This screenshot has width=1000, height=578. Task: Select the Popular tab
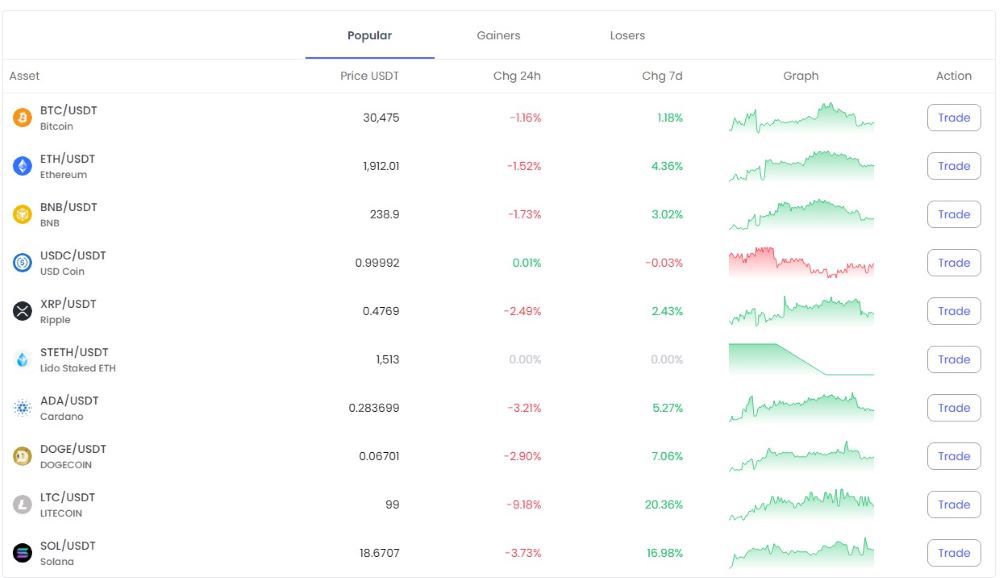tap(369, 36)
